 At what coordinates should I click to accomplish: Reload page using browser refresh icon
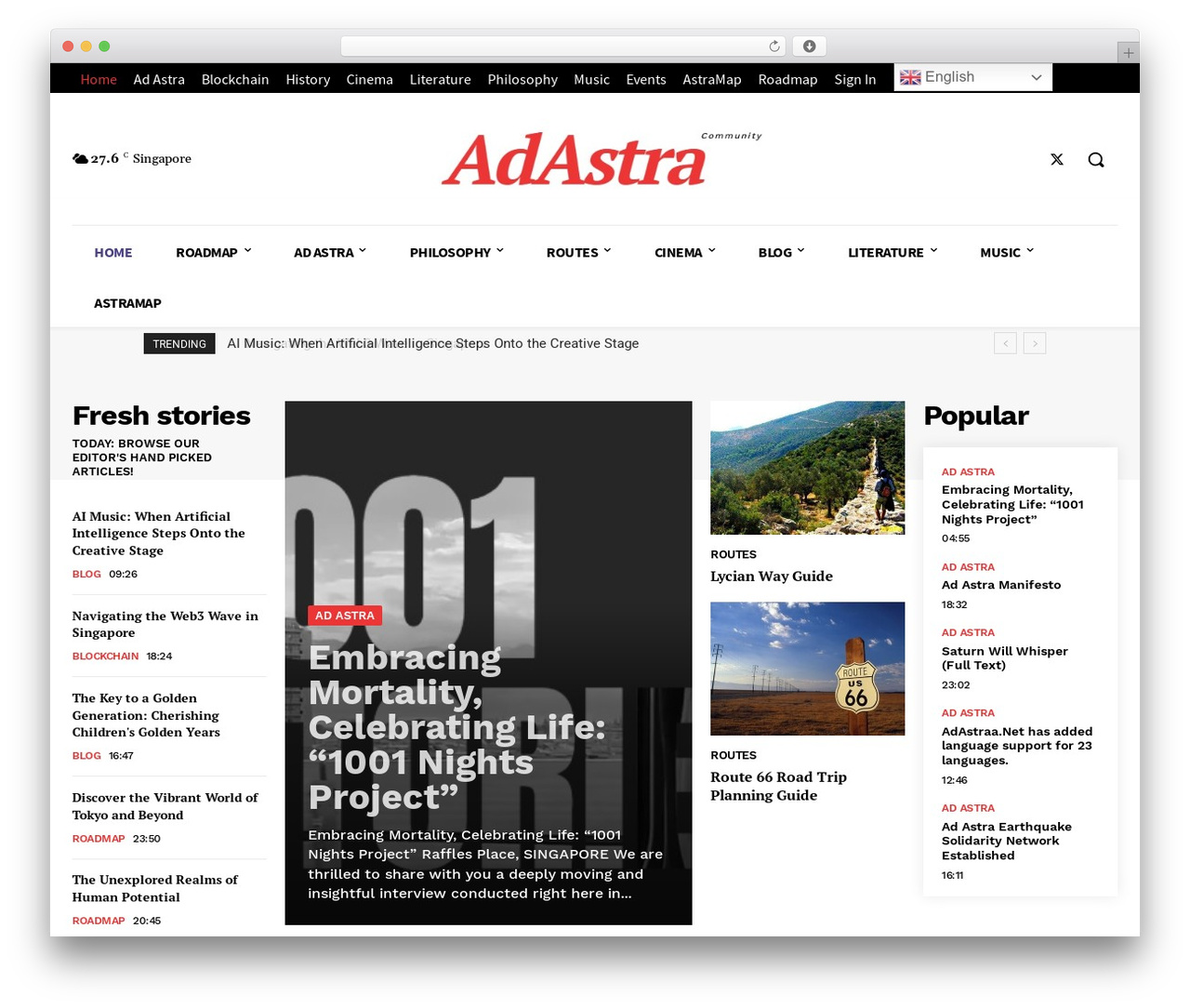point(774,46)
